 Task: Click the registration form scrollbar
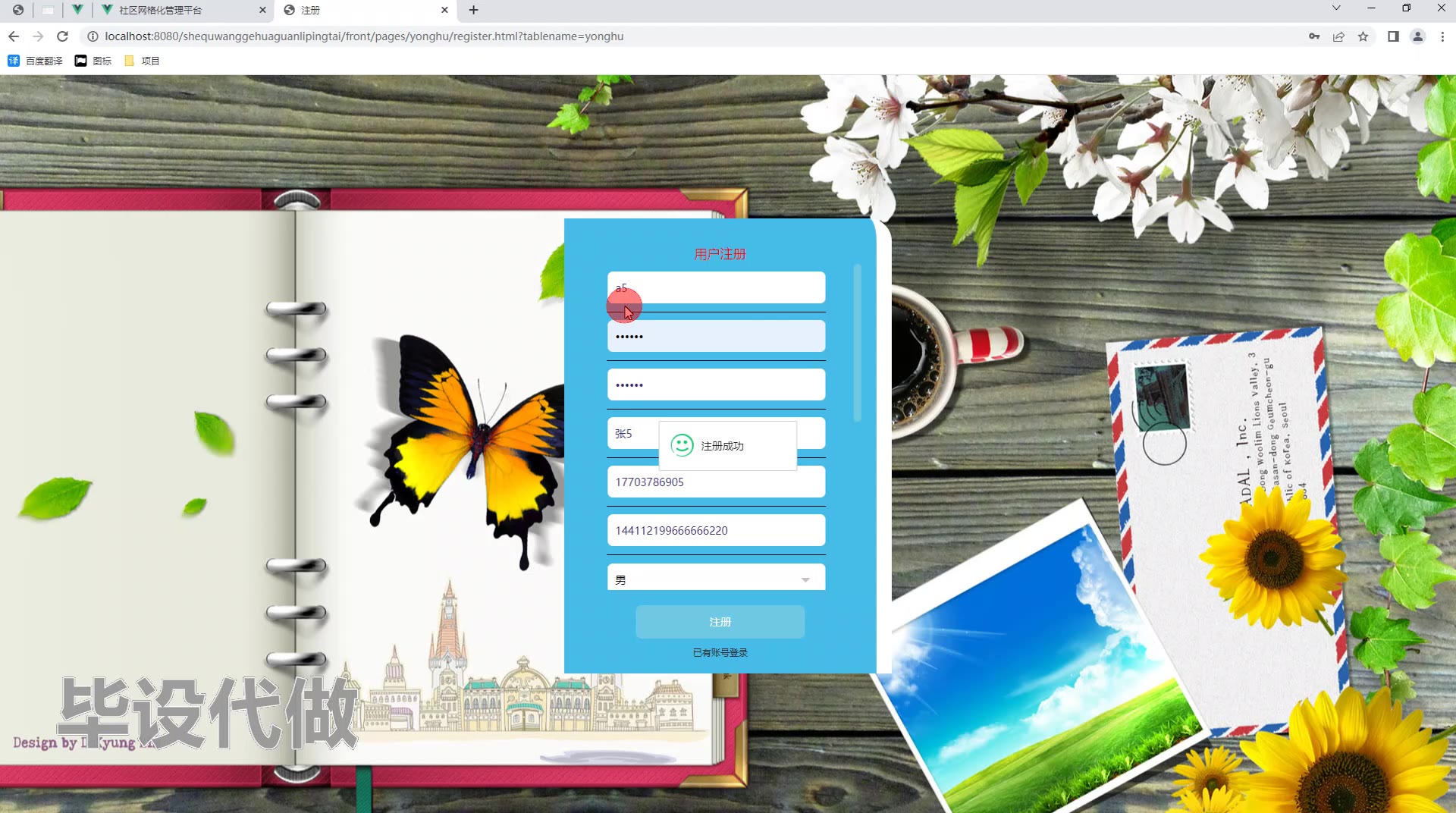click(857, 342)
